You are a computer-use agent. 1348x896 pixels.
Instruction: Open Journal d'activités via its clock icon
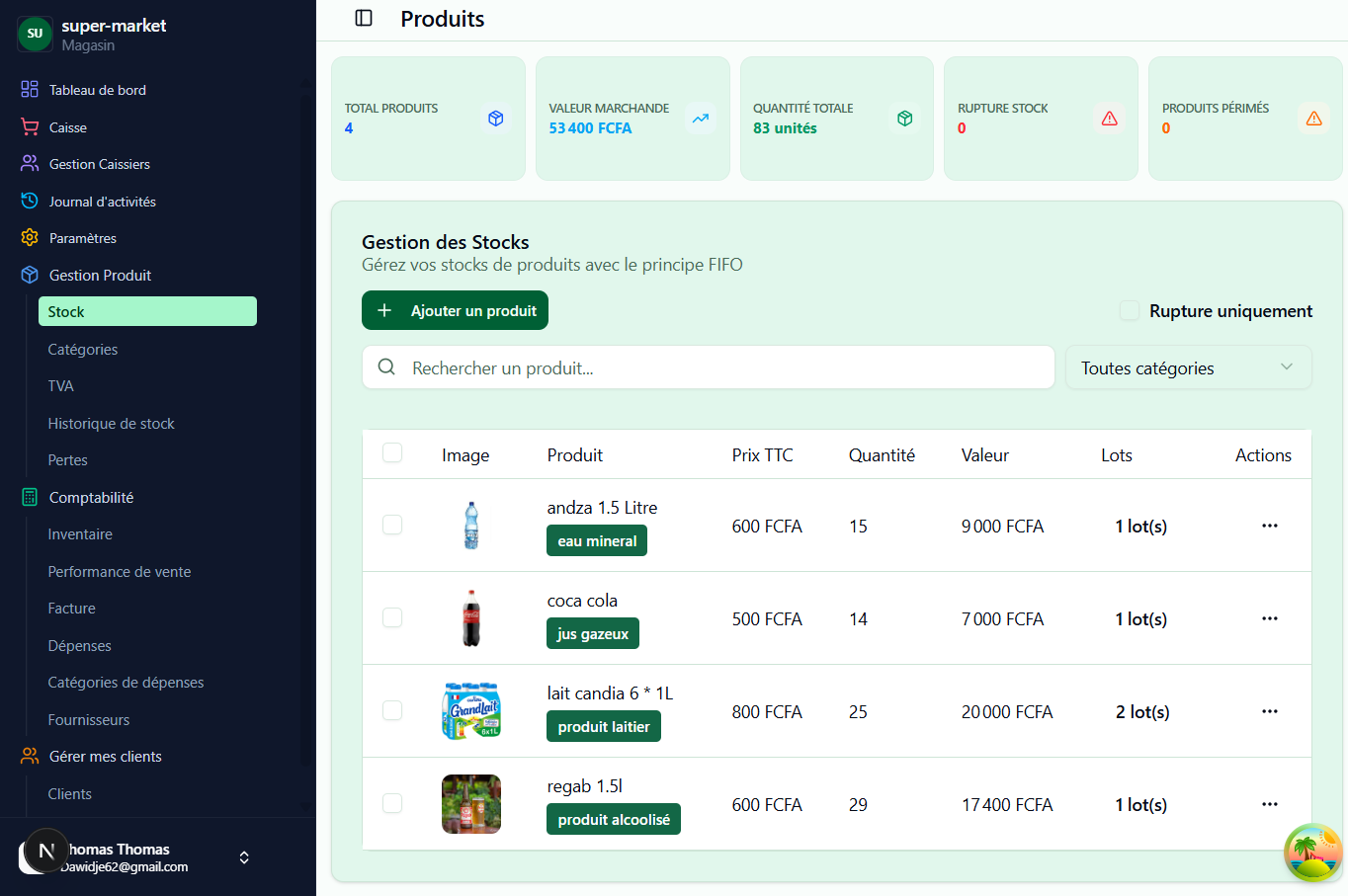click(28, 201)
